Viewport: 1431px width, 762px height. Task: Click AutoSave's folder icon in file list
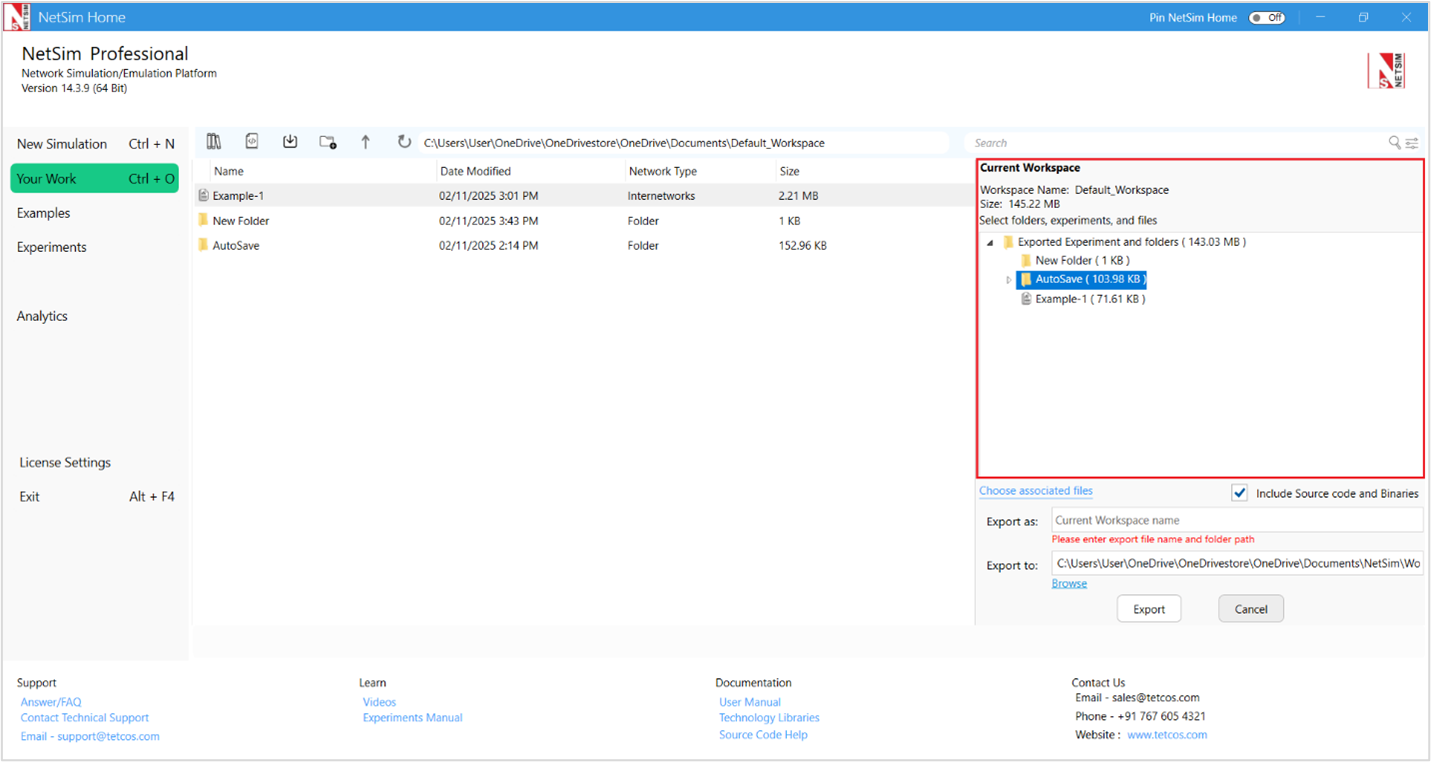click(x=204, y=245)
